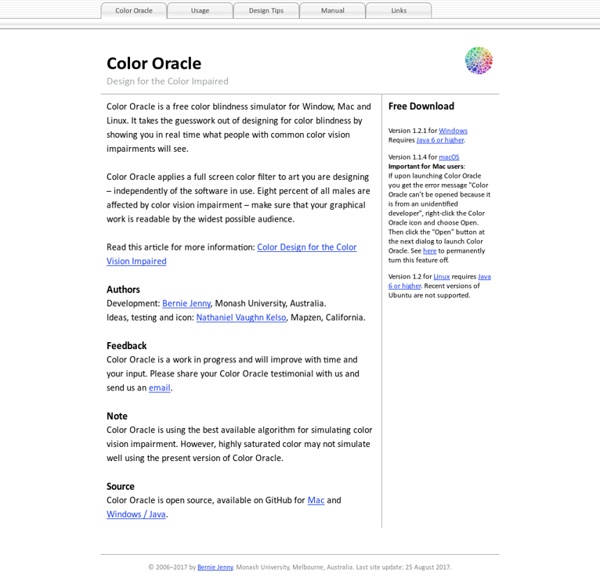Go to the Manual tab

[333, 10]
